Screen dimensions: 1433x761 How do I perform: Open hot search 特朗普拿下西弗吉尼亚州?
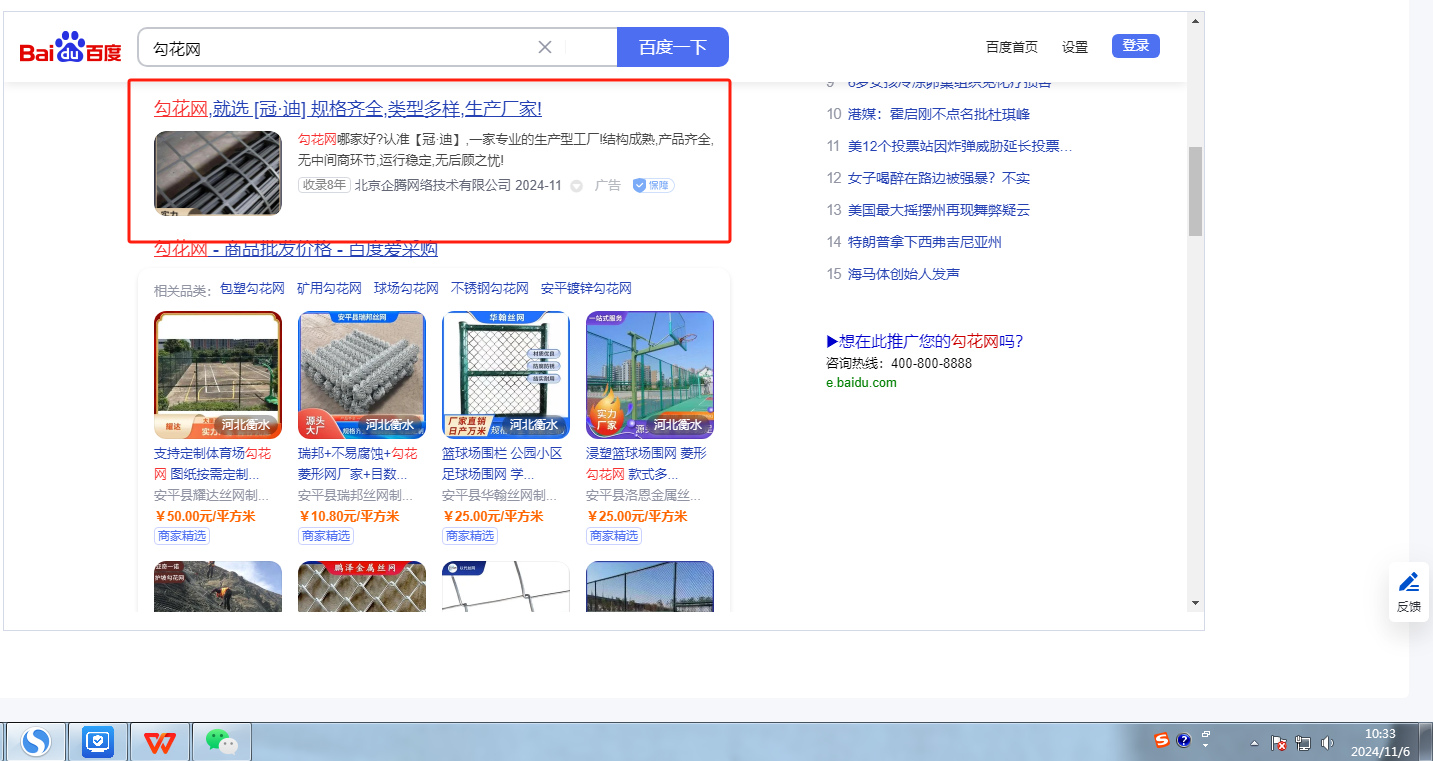tap(925, 242)
